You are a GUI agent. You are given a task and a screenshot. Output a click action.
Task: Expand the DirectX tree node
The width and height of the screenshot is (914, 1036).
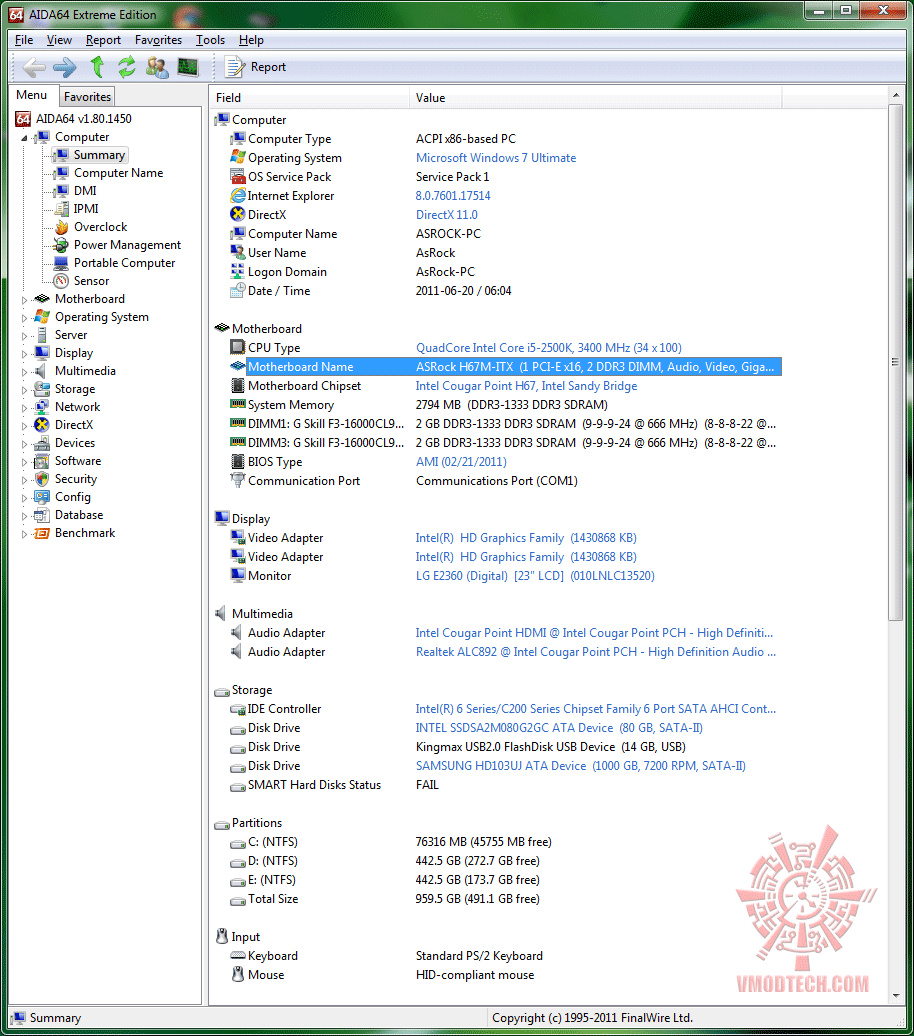[x=24, y=426]
